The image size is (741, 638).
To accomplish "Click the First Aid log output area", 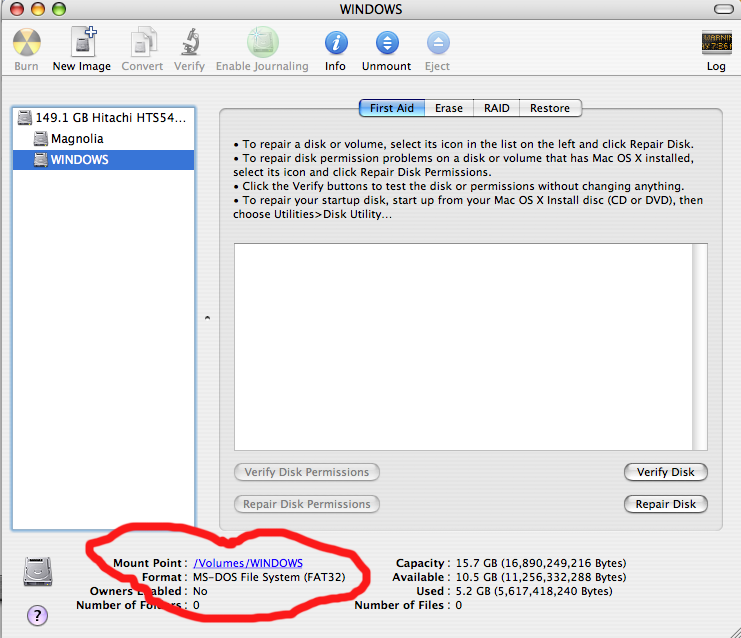I will click(x=463, y=347).
